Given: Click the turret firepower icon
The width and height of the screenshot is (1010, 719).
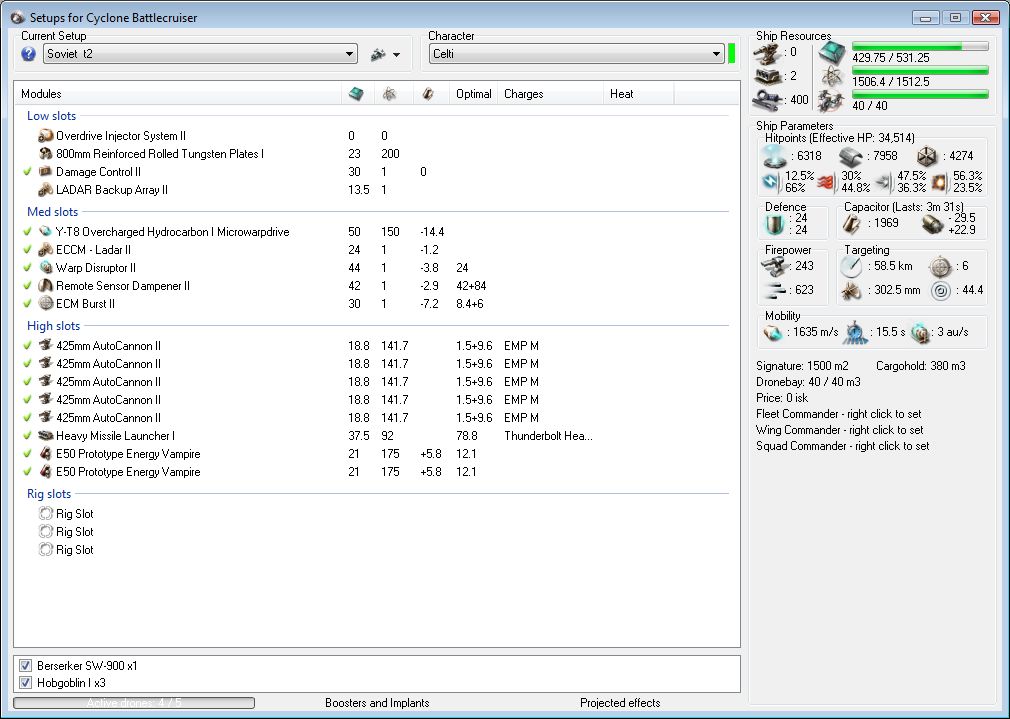Looking at the screenshot, I should pyautogui.click(x=773, y=266).
